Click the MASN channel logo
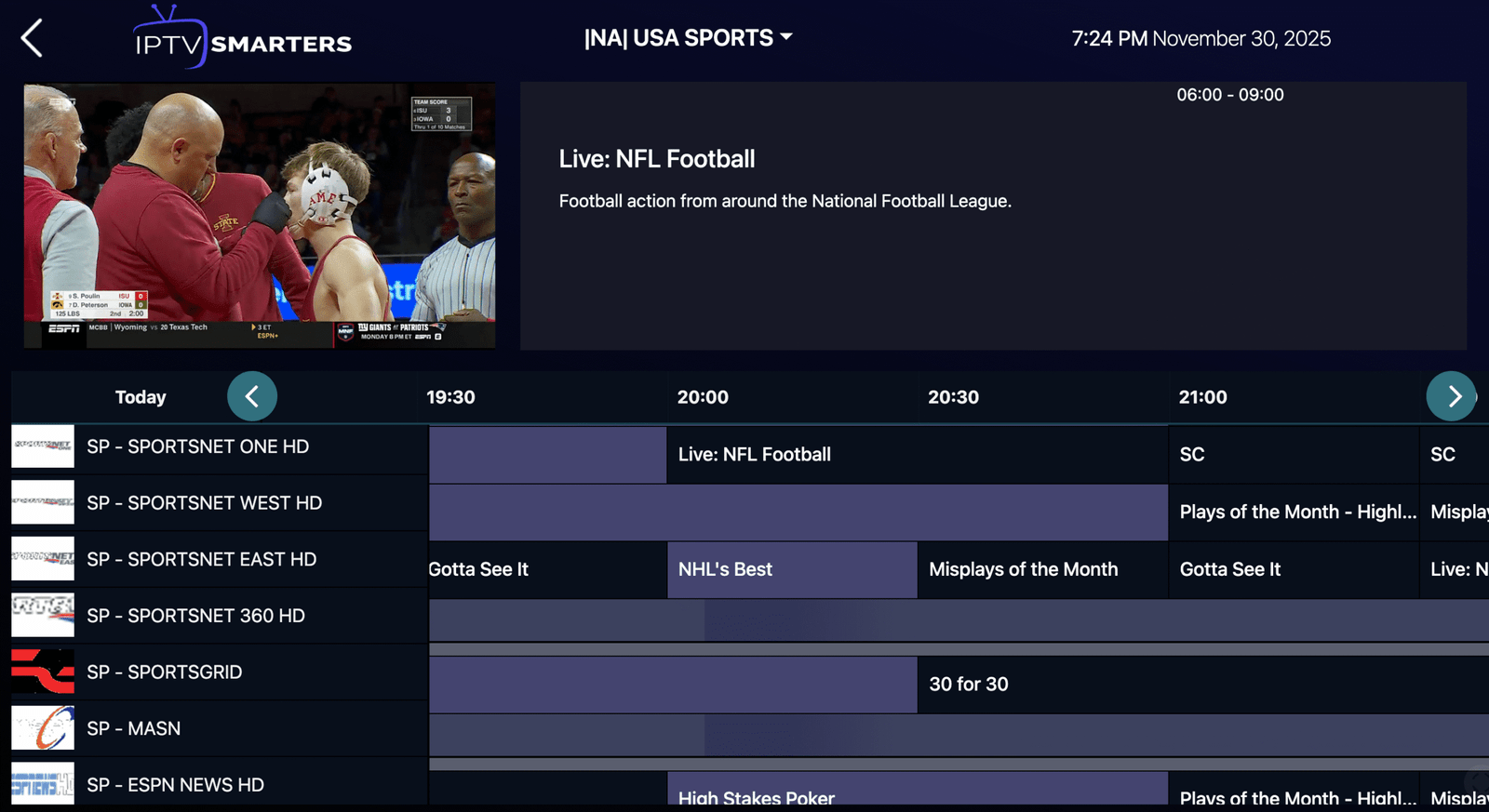1489x812 pixels. pyautogui.click(x=43, y=728)
